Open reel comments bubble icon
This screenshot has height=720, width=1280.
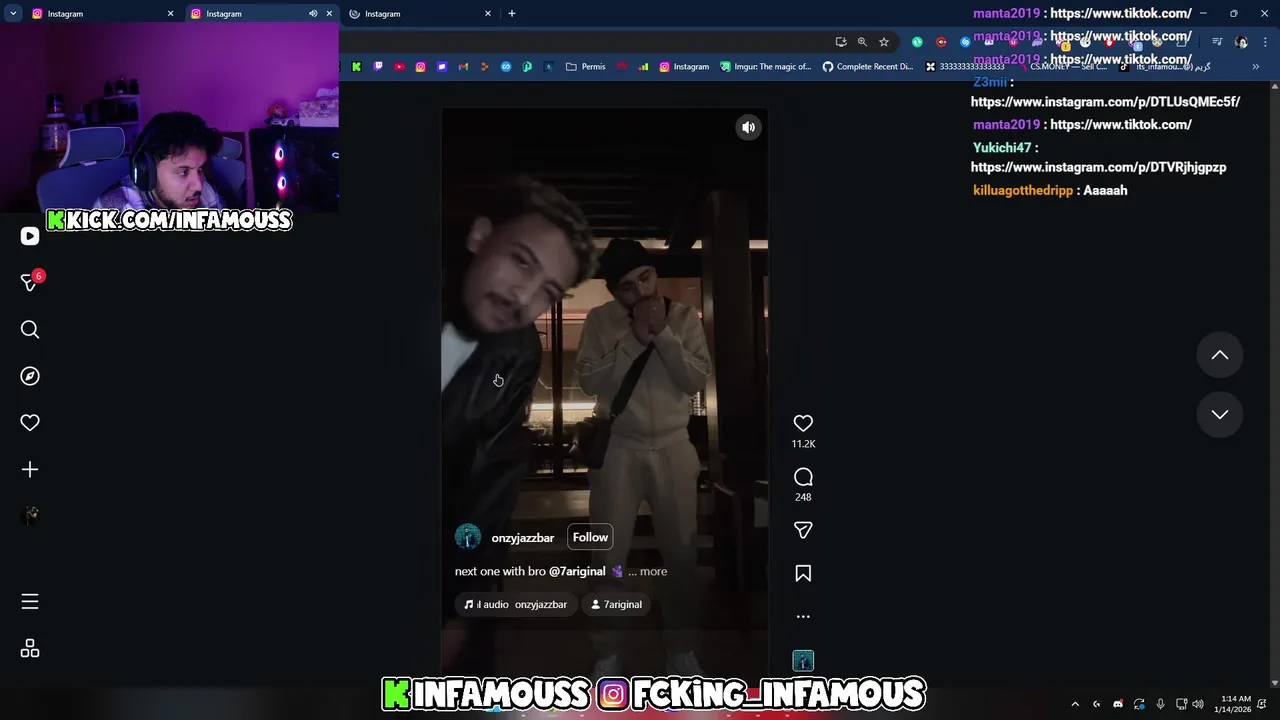[803, 477]
